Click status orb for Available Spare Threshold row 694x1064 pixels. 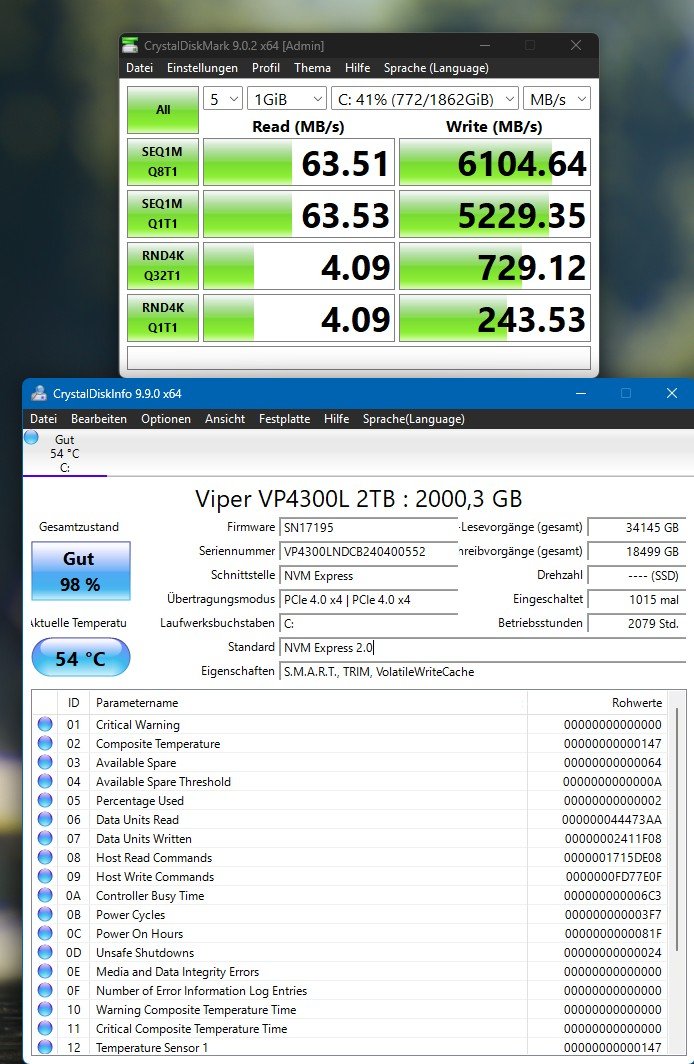[x=45, y=781]
